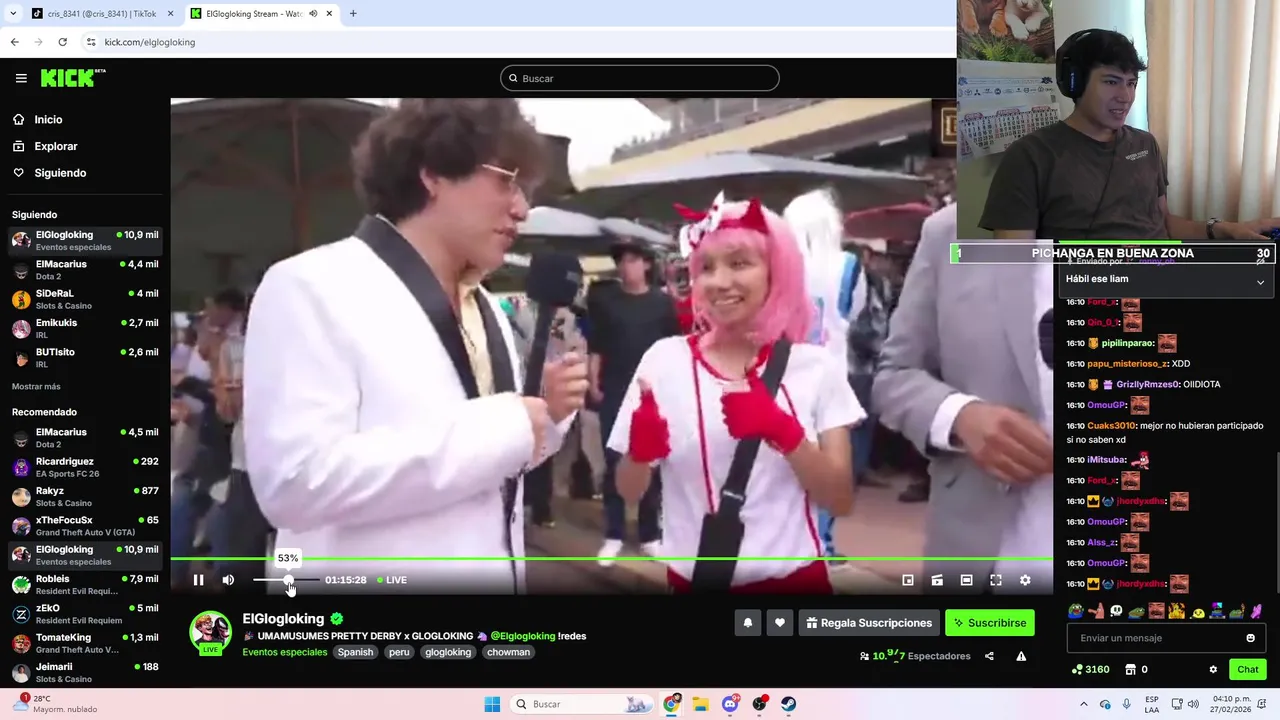This screenshot has width=1280, height=720.
Task: Open ElMacarius Dota 2 in Siguiendo list
Action: click(x=85, y=270)
